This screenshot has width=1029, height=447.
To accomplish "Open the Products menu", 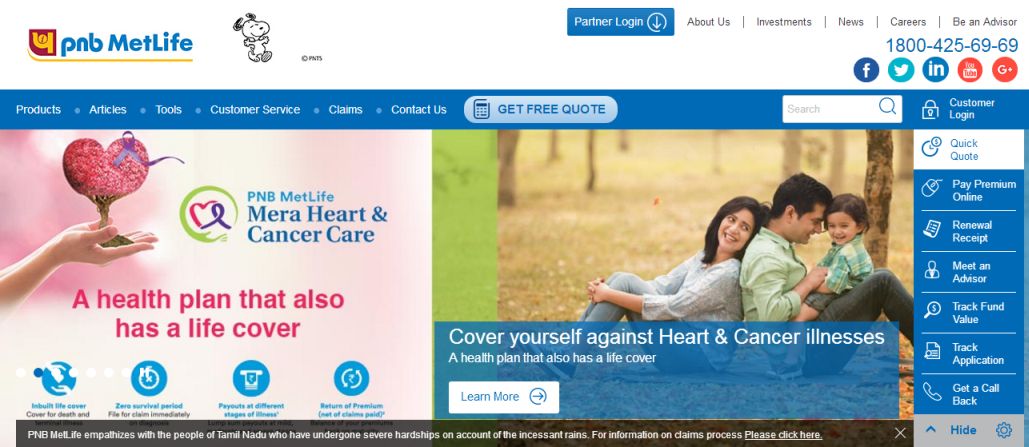I will pos(38,110).
